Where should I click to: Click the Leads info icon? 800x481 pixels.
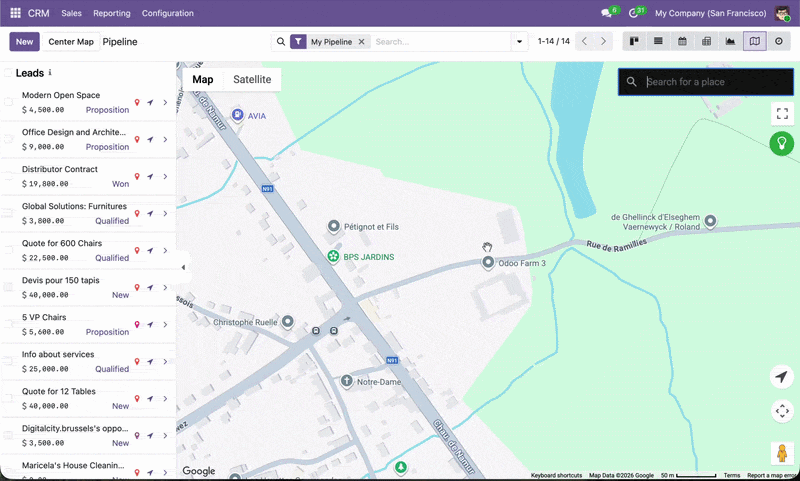coord(49,72)
